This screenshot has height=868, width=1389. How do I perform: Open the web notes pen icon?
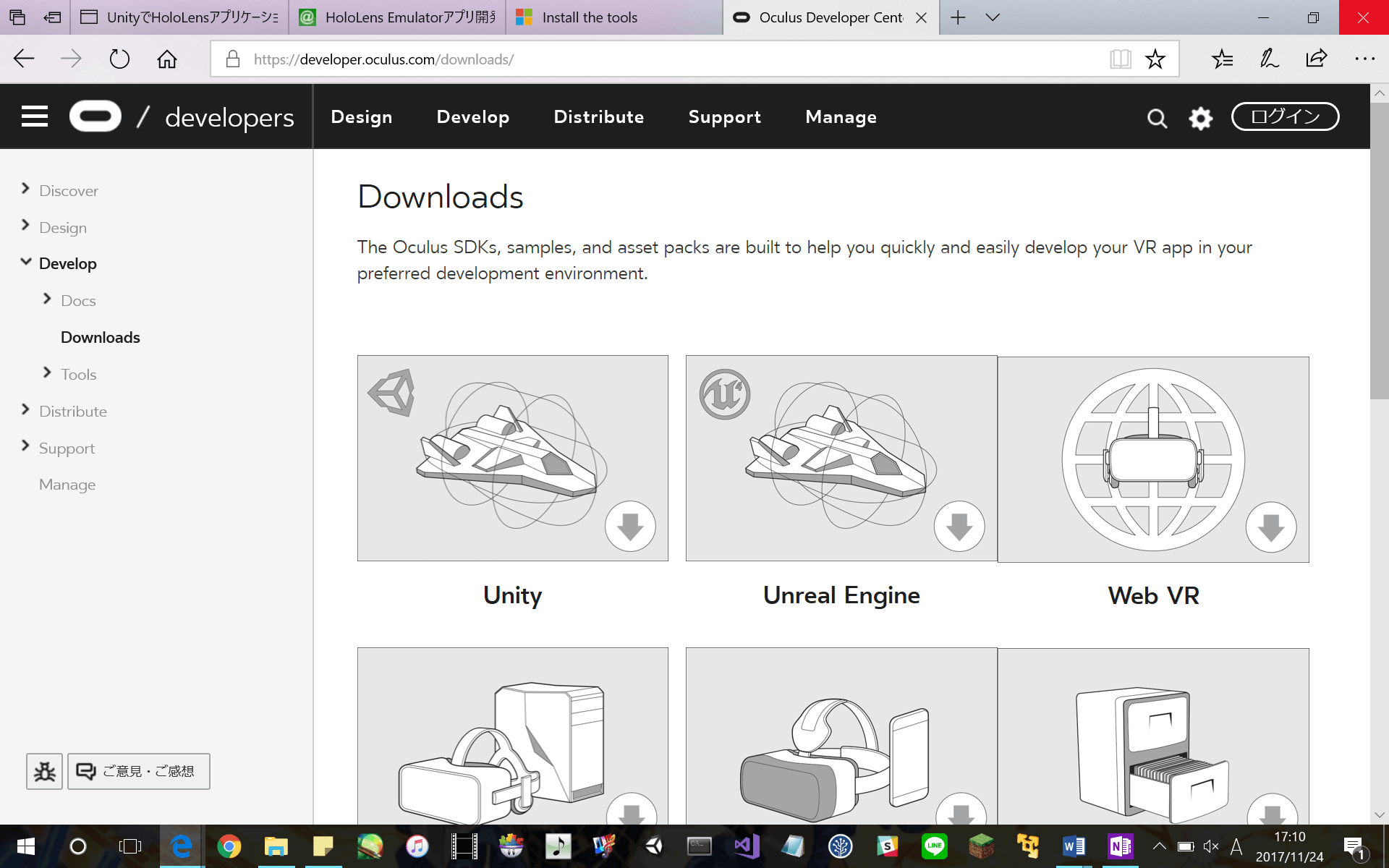pos(1270,59)
